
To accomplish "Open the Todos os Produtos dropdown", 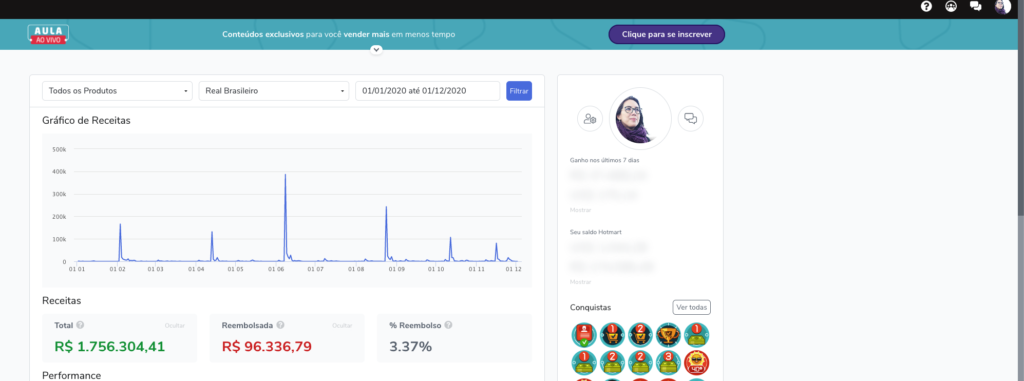I will coord(118,91).
